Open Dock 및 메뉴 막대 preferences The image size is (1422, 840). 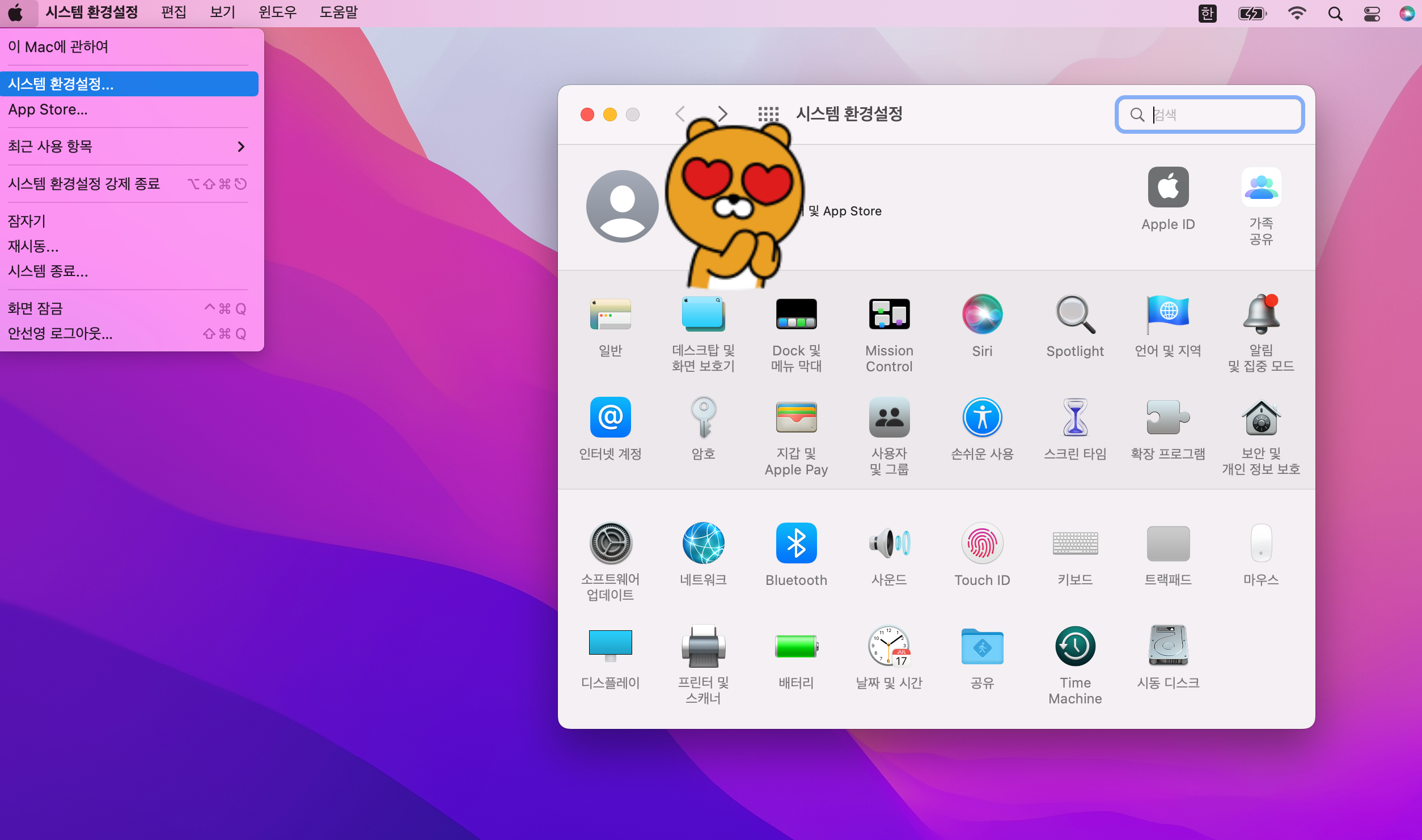tap(796, 333)
